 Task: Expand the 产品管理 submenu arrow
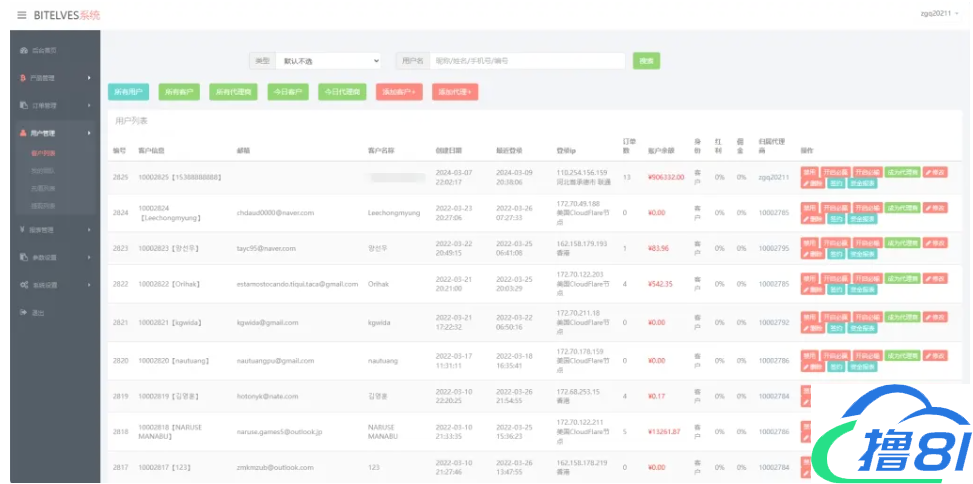pos(89,78)
